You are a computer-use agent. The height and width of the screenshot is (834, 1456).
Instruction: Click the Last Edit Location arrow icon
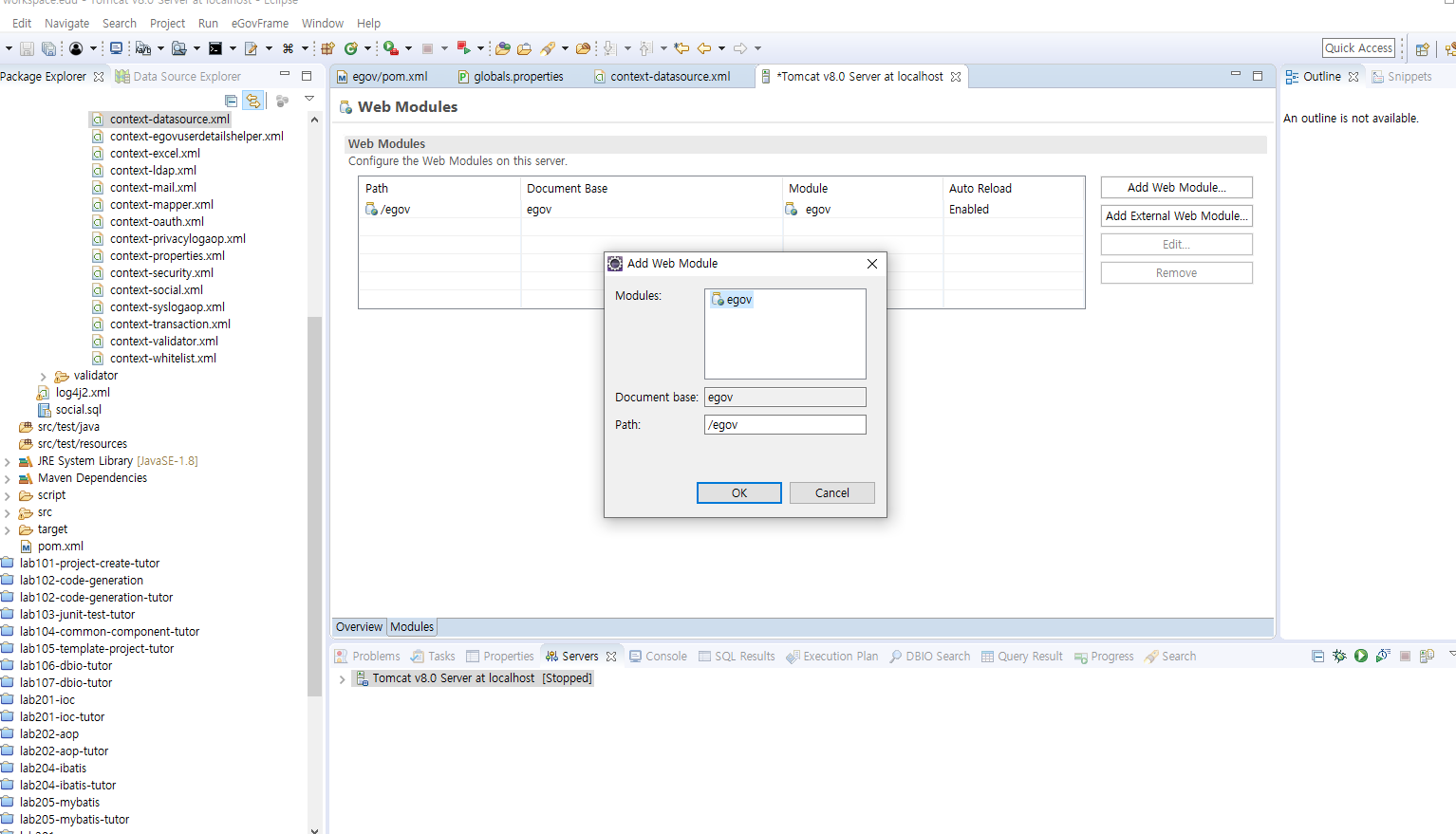pyautogui.click(x=682, y=48)
